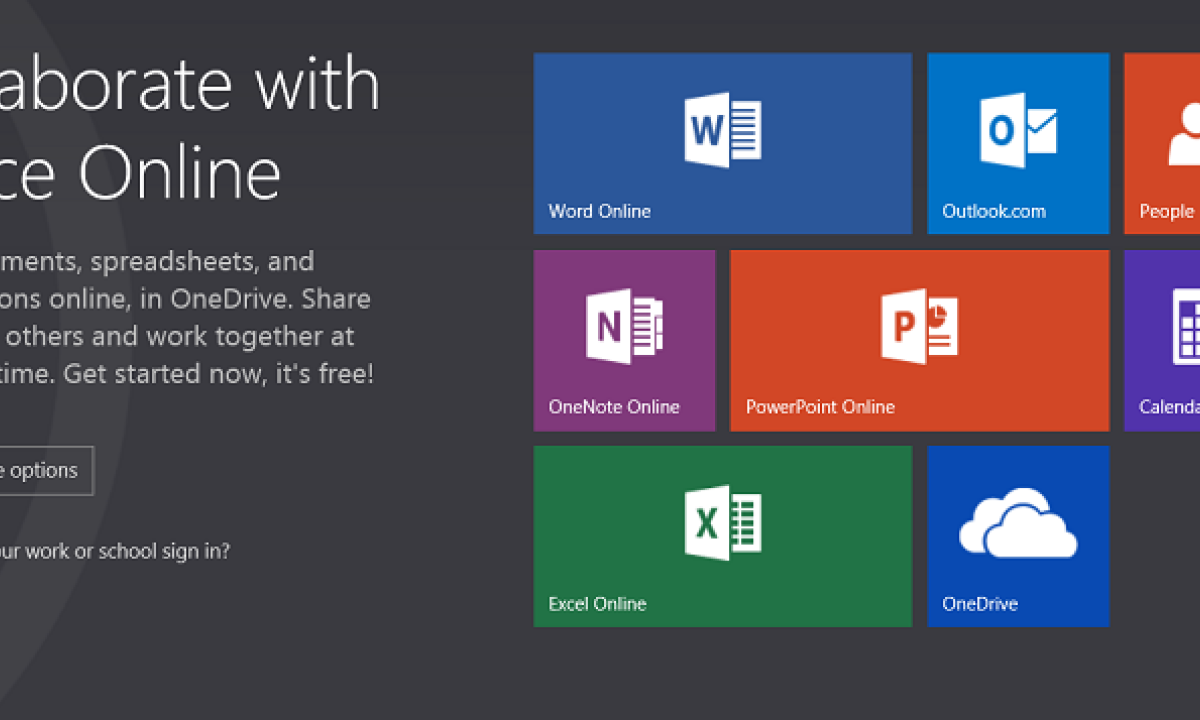Open the Calendar tile
The height and width of the screenshot is (720, 1200).
click(x=1163, y=340)
